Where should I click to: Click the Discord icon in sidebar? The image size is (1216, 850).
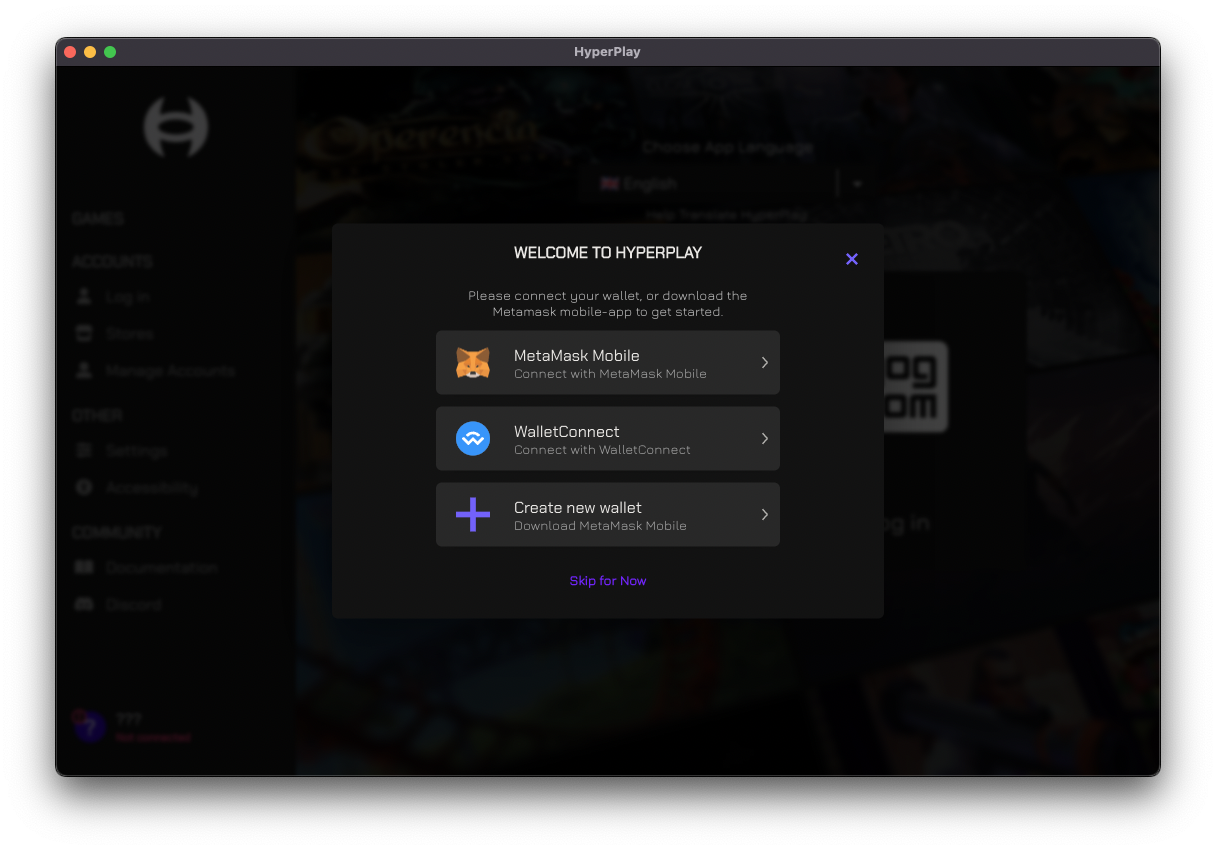85,604
